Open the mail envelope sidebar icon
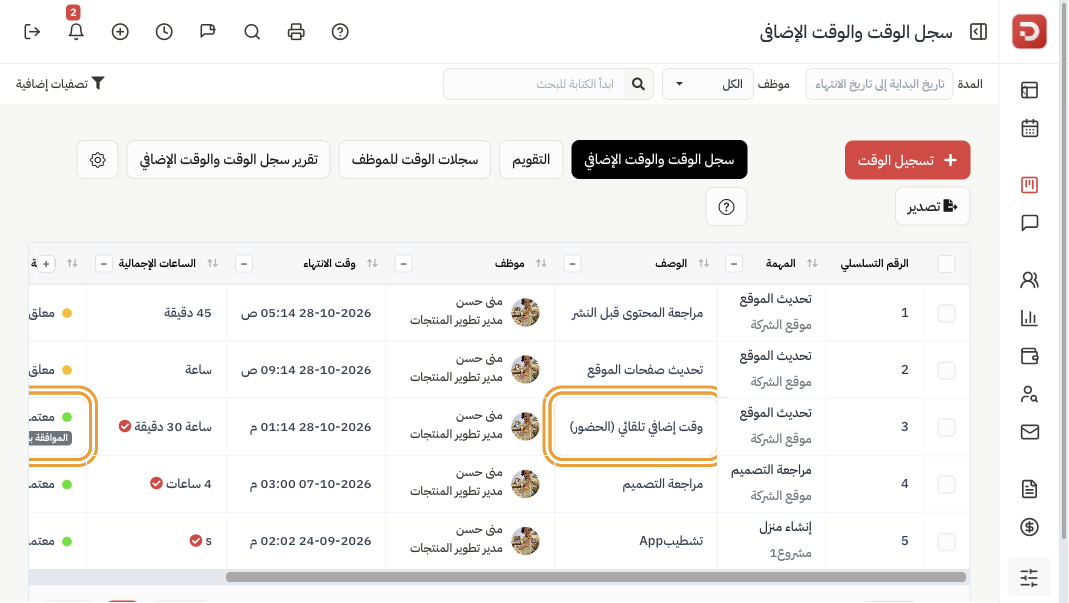Screen dimensions: 1069x603 [x=1029, y=432]
